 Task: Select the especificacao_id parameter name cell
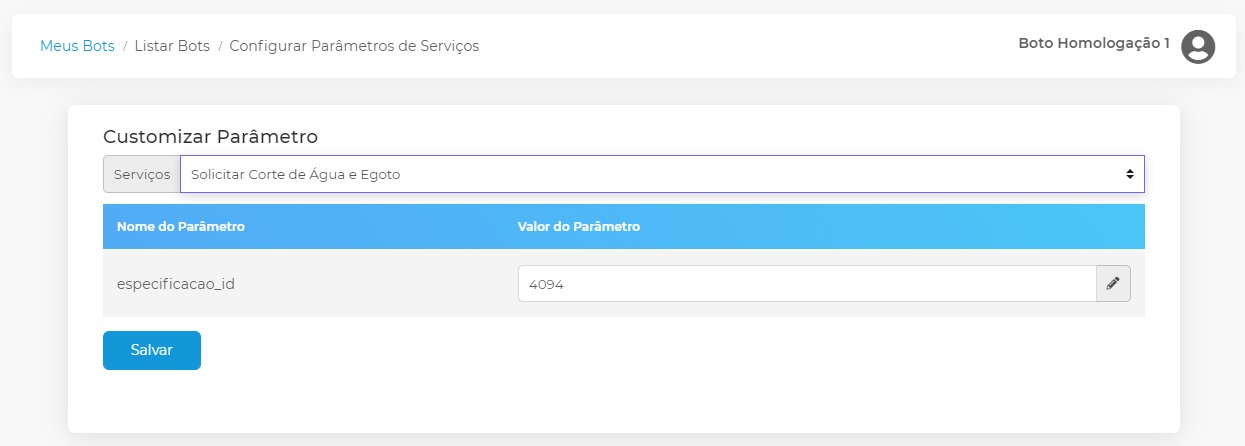pos(176,284)
